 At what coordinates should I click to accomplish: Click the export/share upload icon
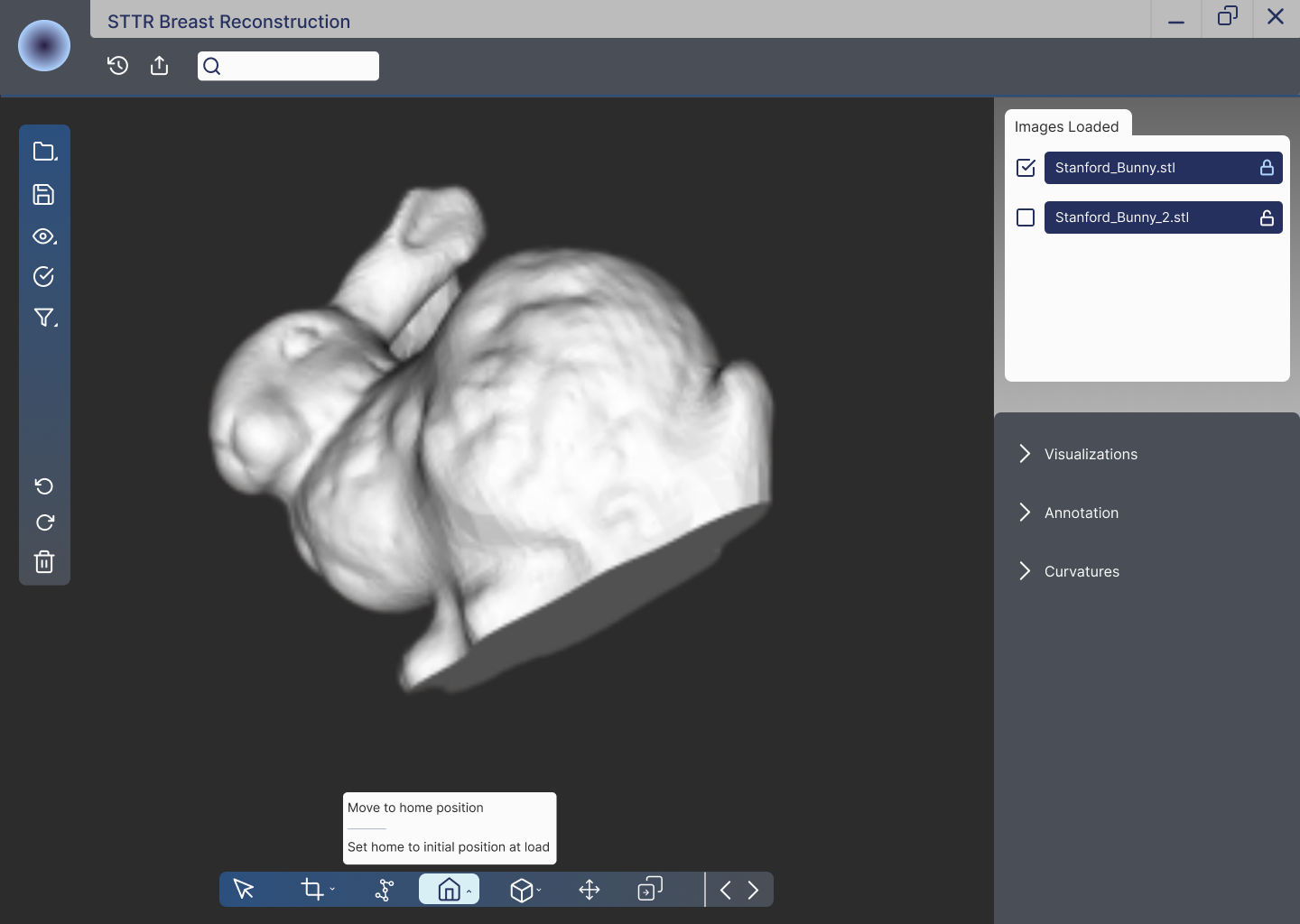click(x=160, y=65)
